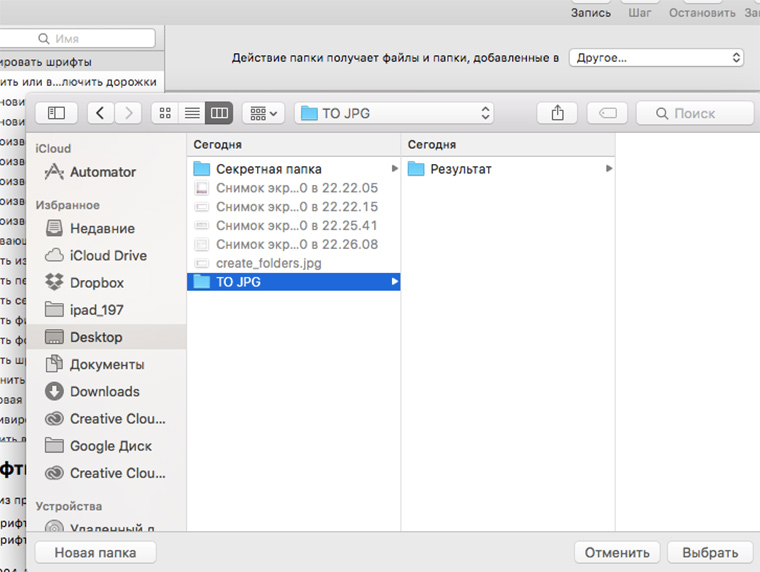The image size is (760, 572).
Task: Select screenshot file 22.22.15
Action: click(293, 207)
